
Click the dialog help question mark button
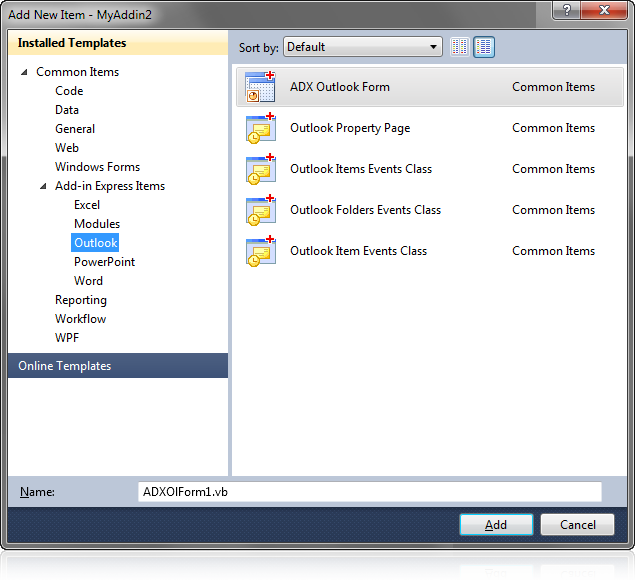(x=567, y=10)
